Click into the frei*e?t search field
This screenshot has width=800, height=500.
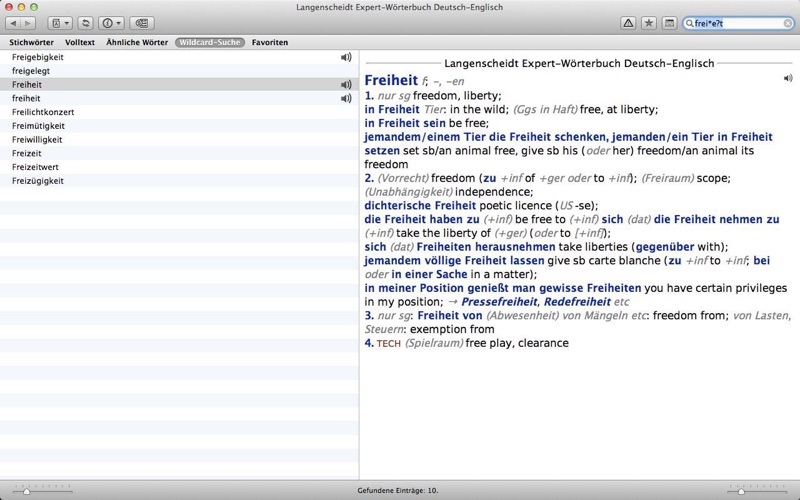pos(737,23)
